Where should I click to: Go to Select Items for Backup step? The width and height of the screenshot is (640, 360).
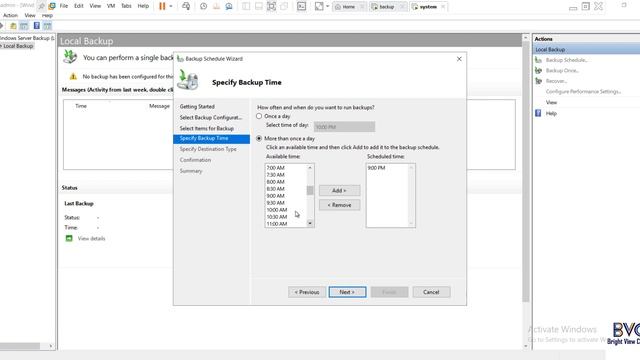[207, 129]
